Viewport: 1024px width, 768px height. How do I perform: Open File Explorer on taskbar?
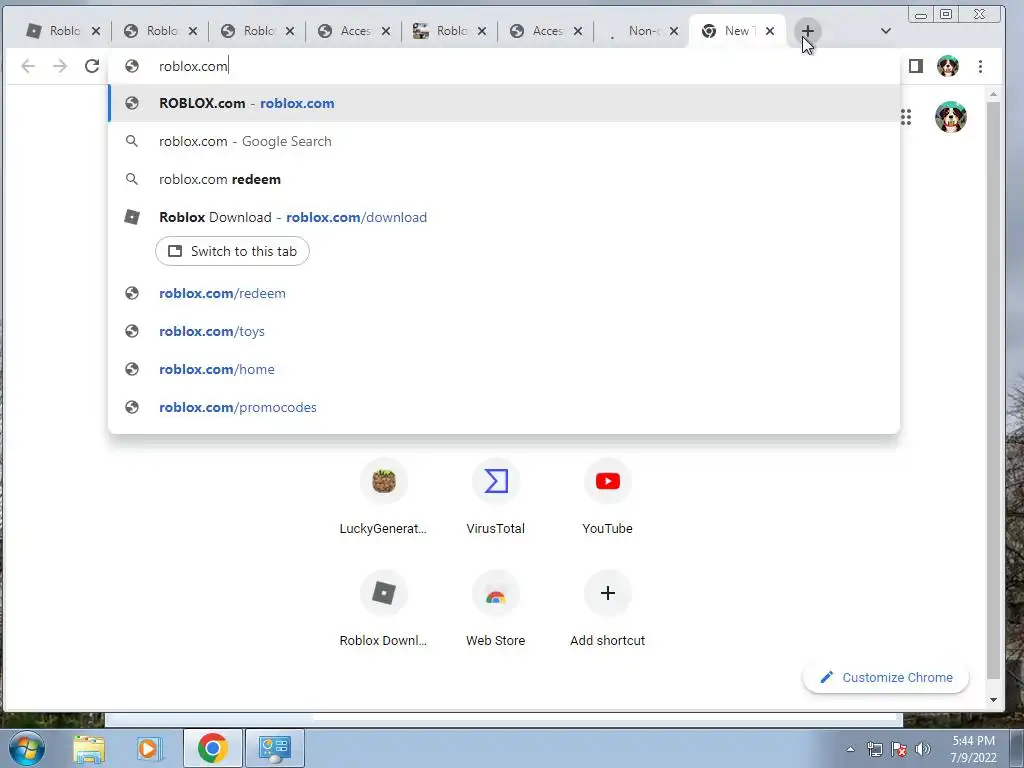pos(89,748)
